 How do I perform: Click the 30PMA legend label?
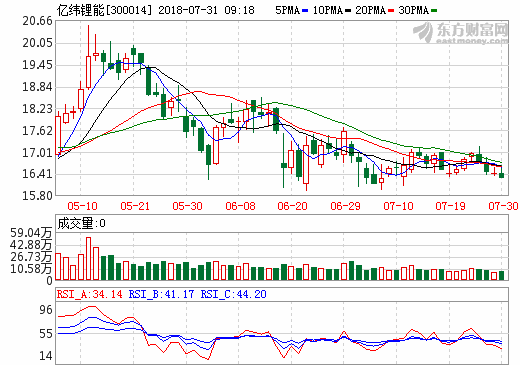pos(414,10)
